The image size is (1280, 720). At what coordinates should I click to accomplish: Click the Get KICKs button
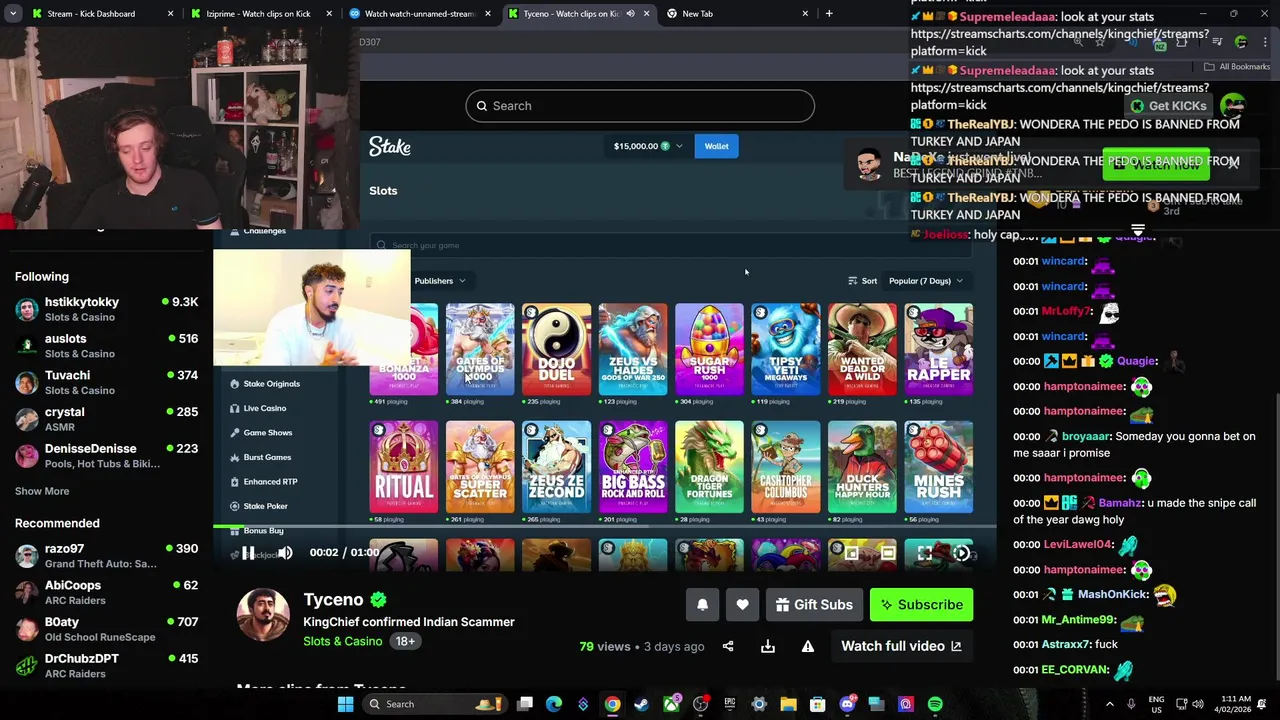click(x=1168, y=106)
